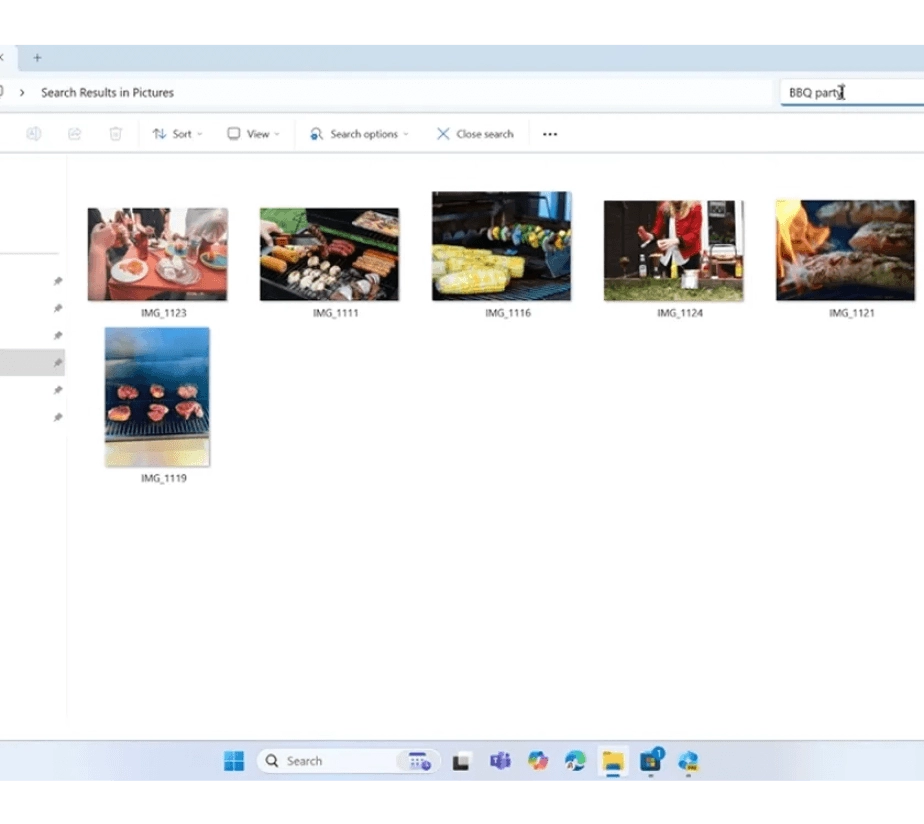Click the Share toolbar icon

74,134
